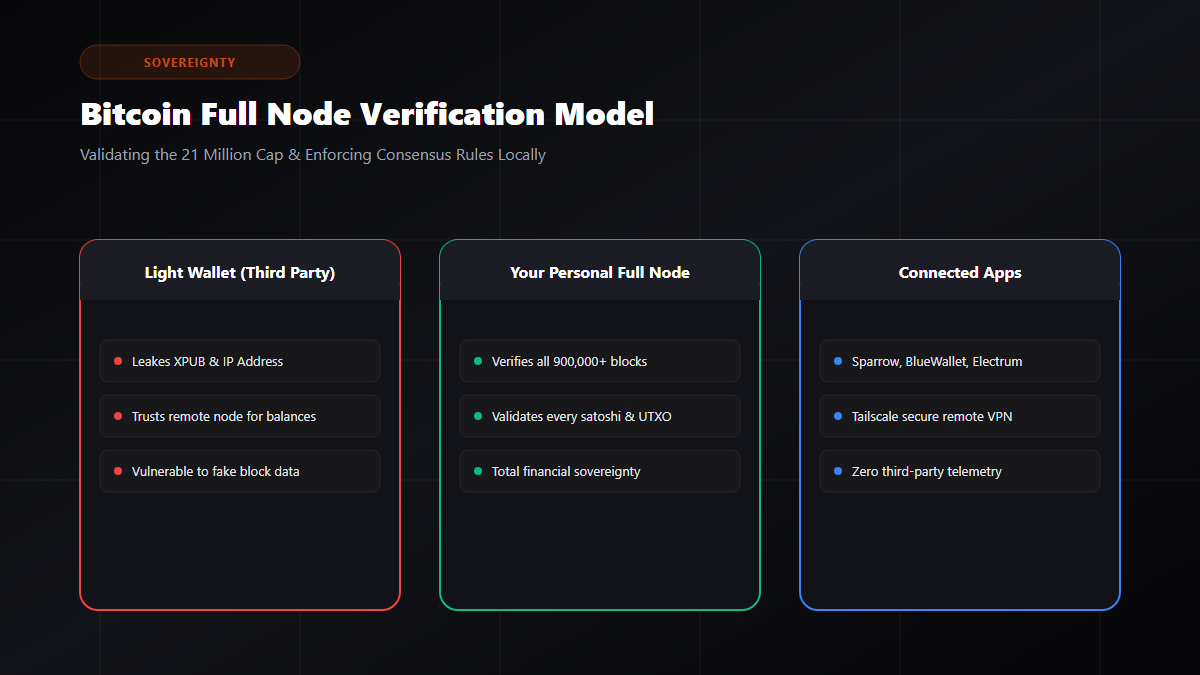Click the Zero third-party telemetry item
This screenshot has width=1200, height=675.
click(x=960, y=471)
